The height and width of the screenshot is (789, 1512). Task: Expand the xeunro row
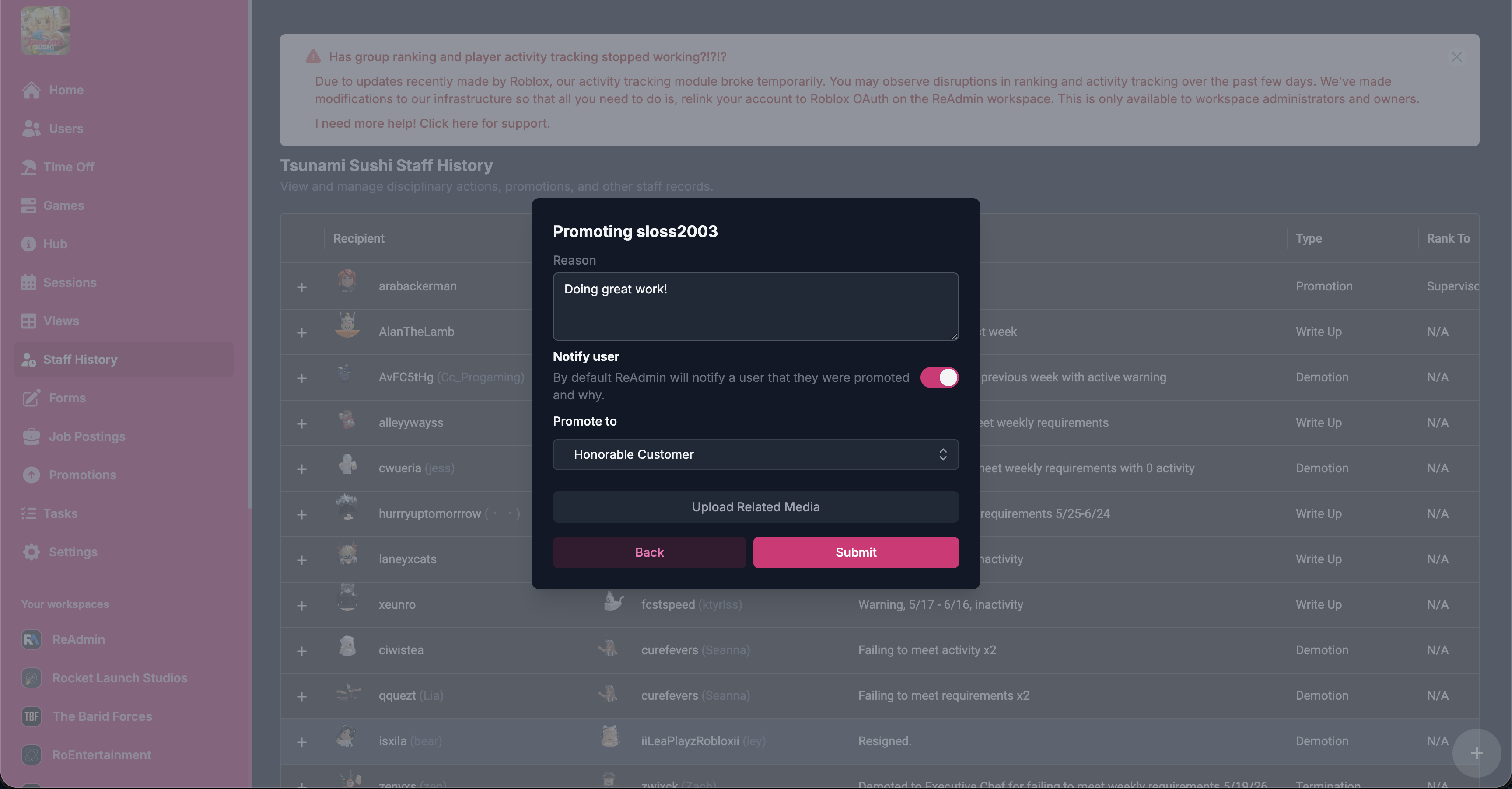302,605
